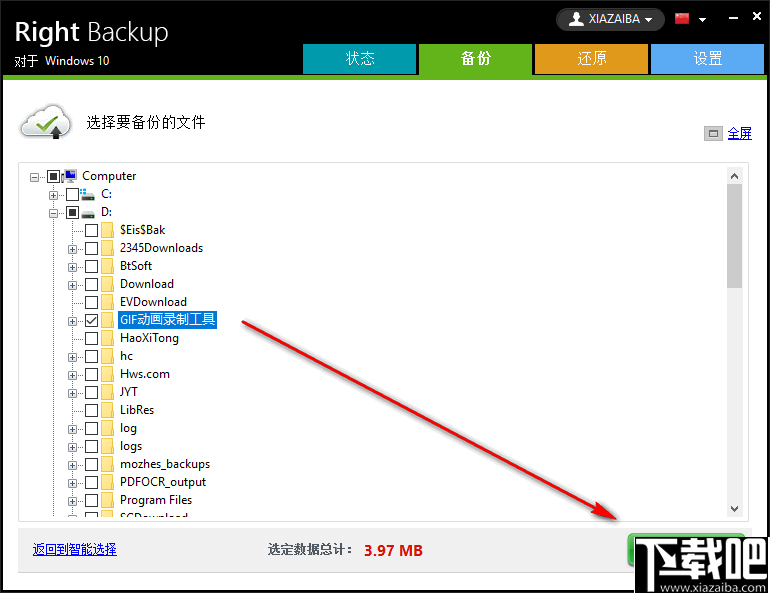Click the JYT folder icon

tap(107, 392)
